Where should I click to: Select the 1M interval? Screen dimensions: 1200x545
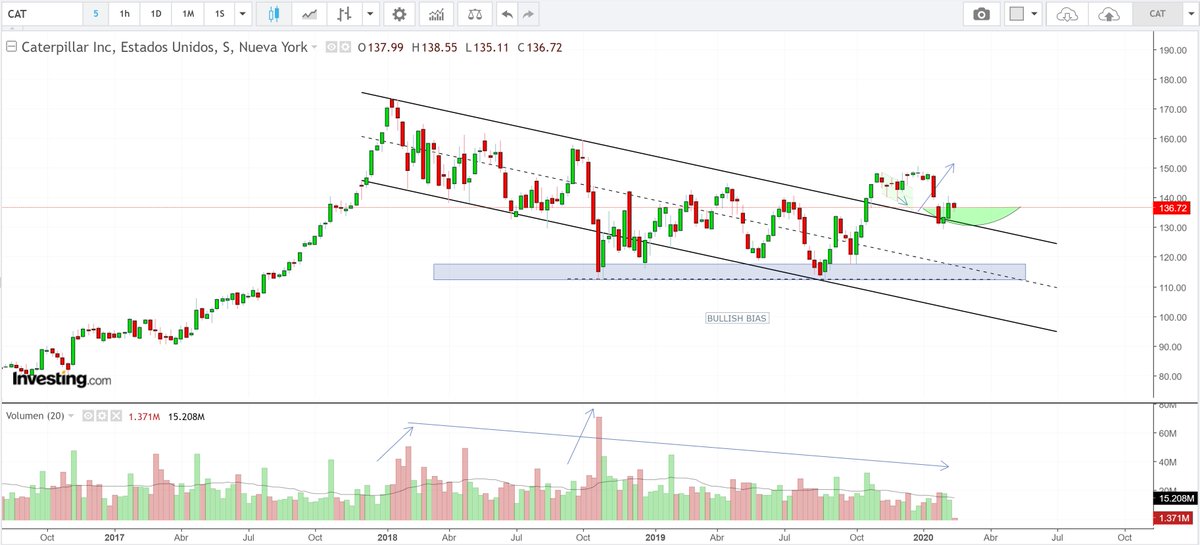(187, 14)
